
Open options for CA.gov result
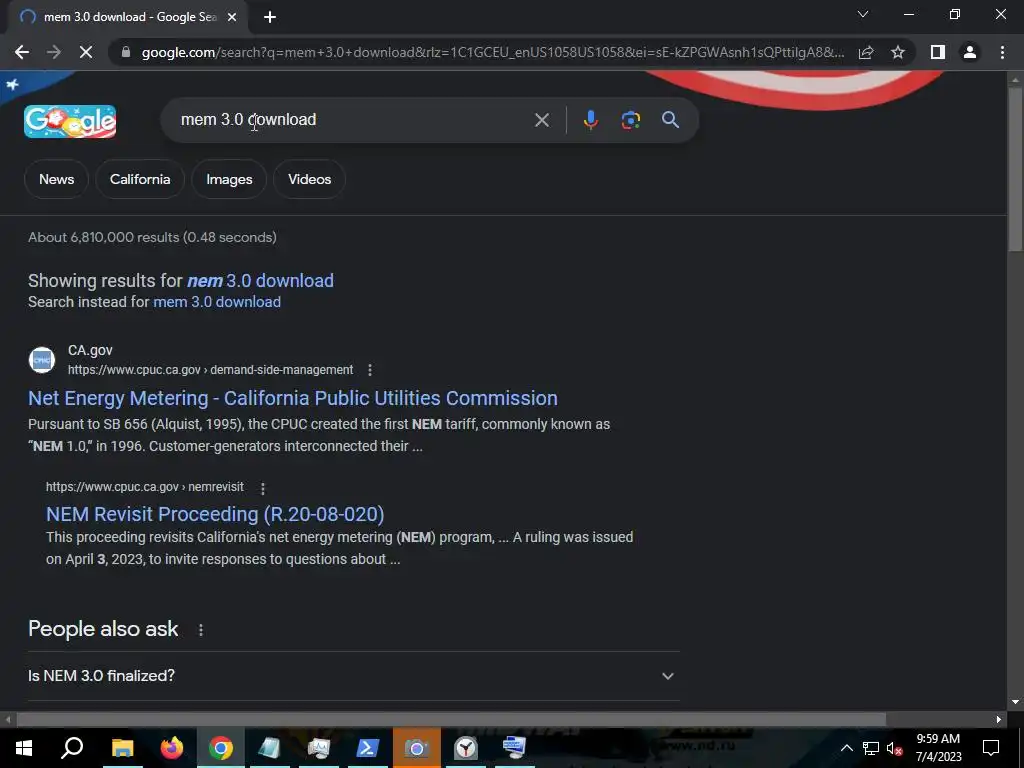pos(370,370)
